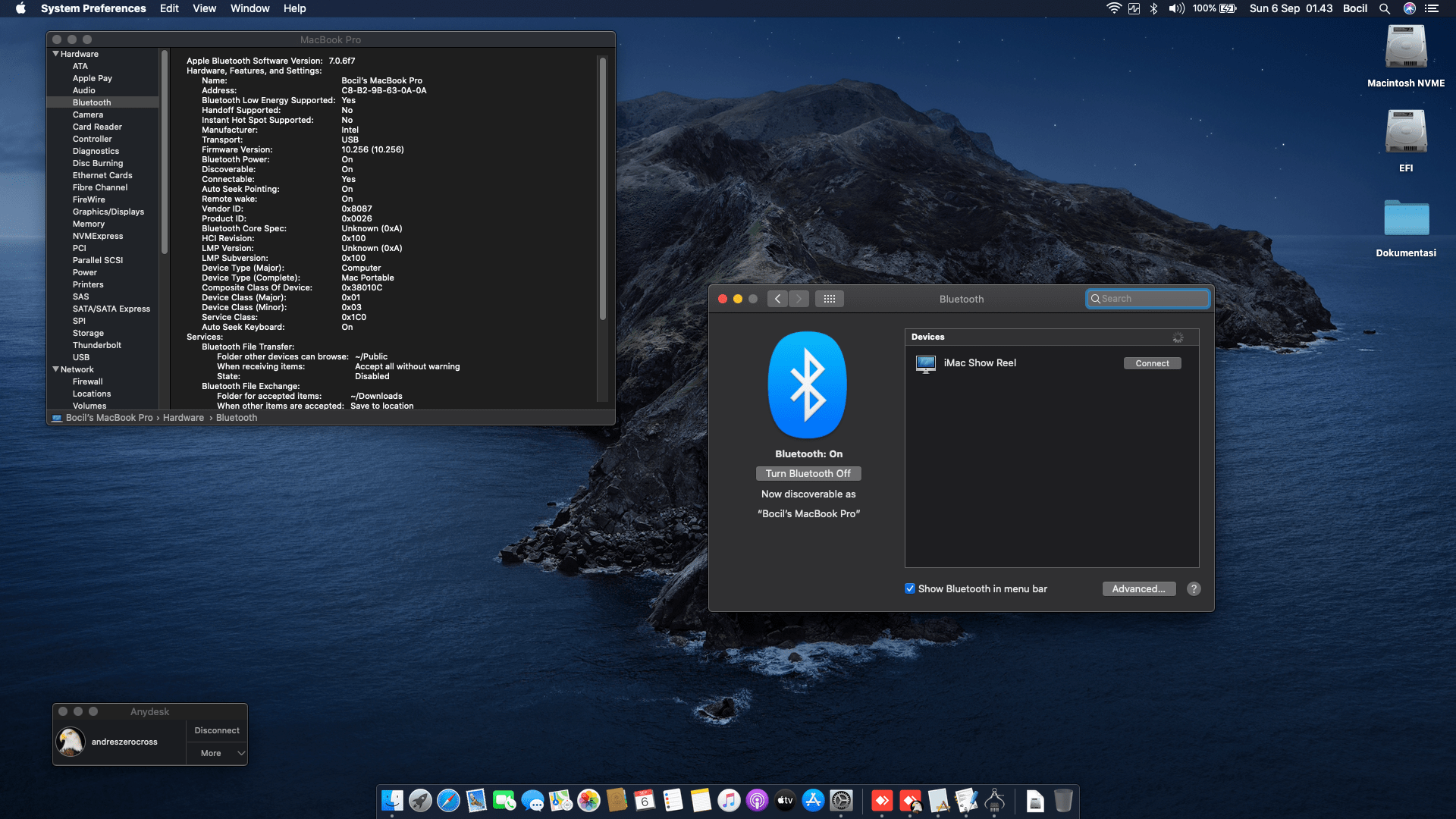Open the Macintosh NVME drive on desktop

click(x=1406, y=47)
